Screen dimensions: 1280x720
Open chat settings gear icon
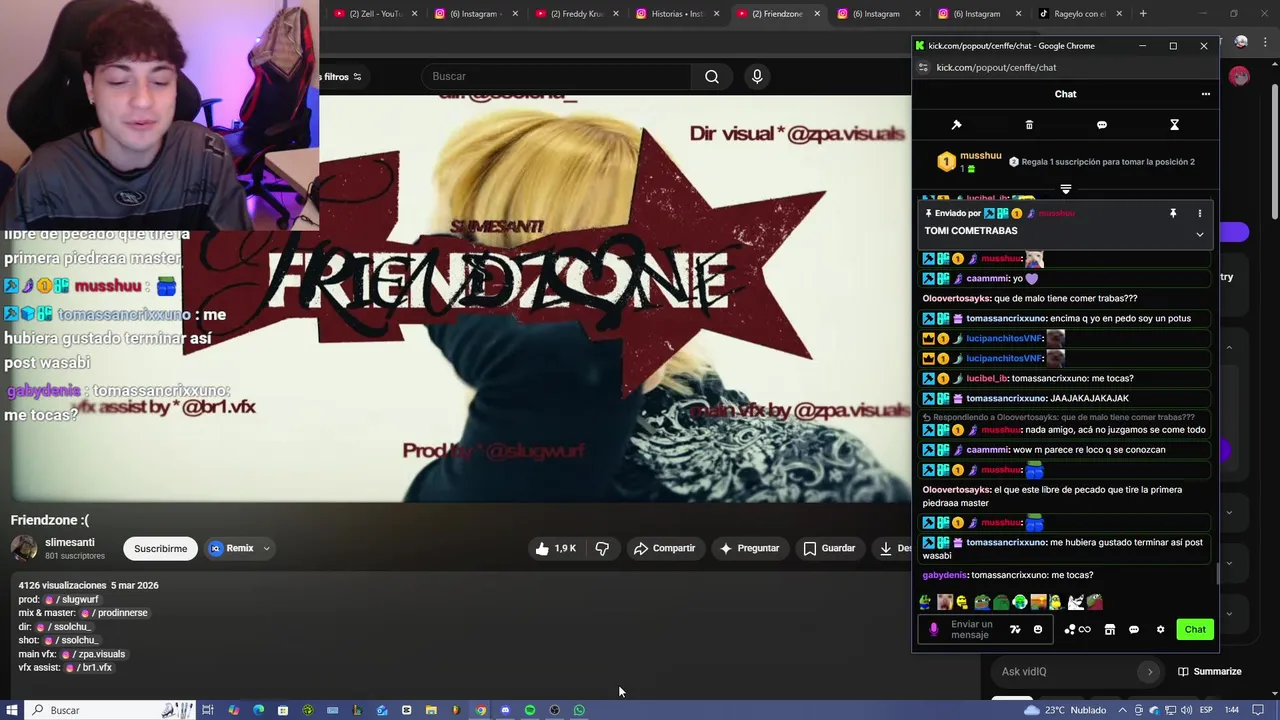[1160, 629]
